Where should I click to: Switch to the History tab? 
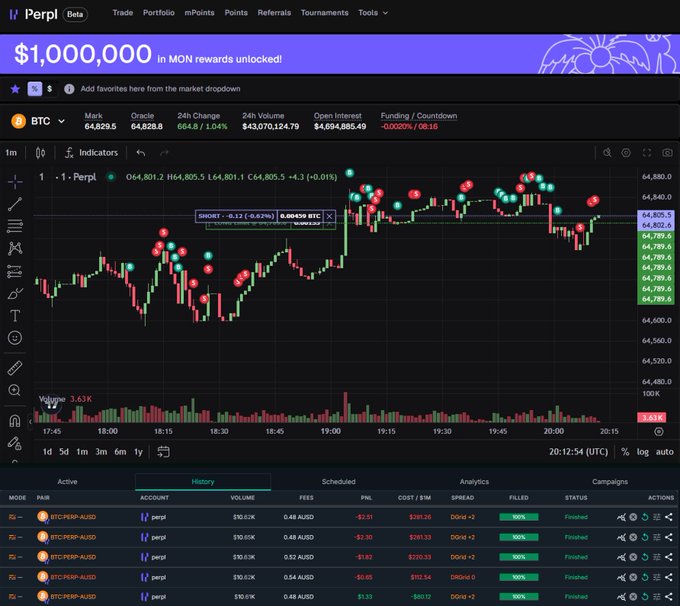point(203,482)
